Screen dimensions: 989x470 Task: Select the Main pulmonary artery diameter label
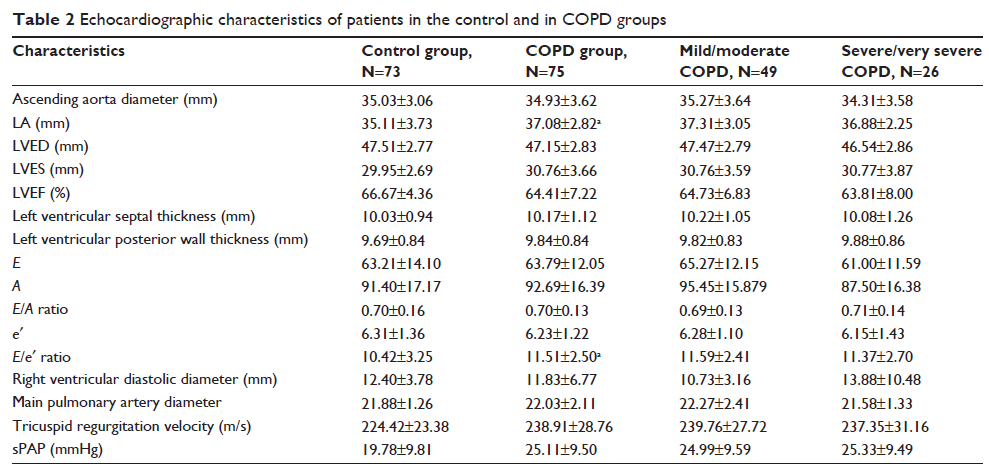[x=103, y=402]
